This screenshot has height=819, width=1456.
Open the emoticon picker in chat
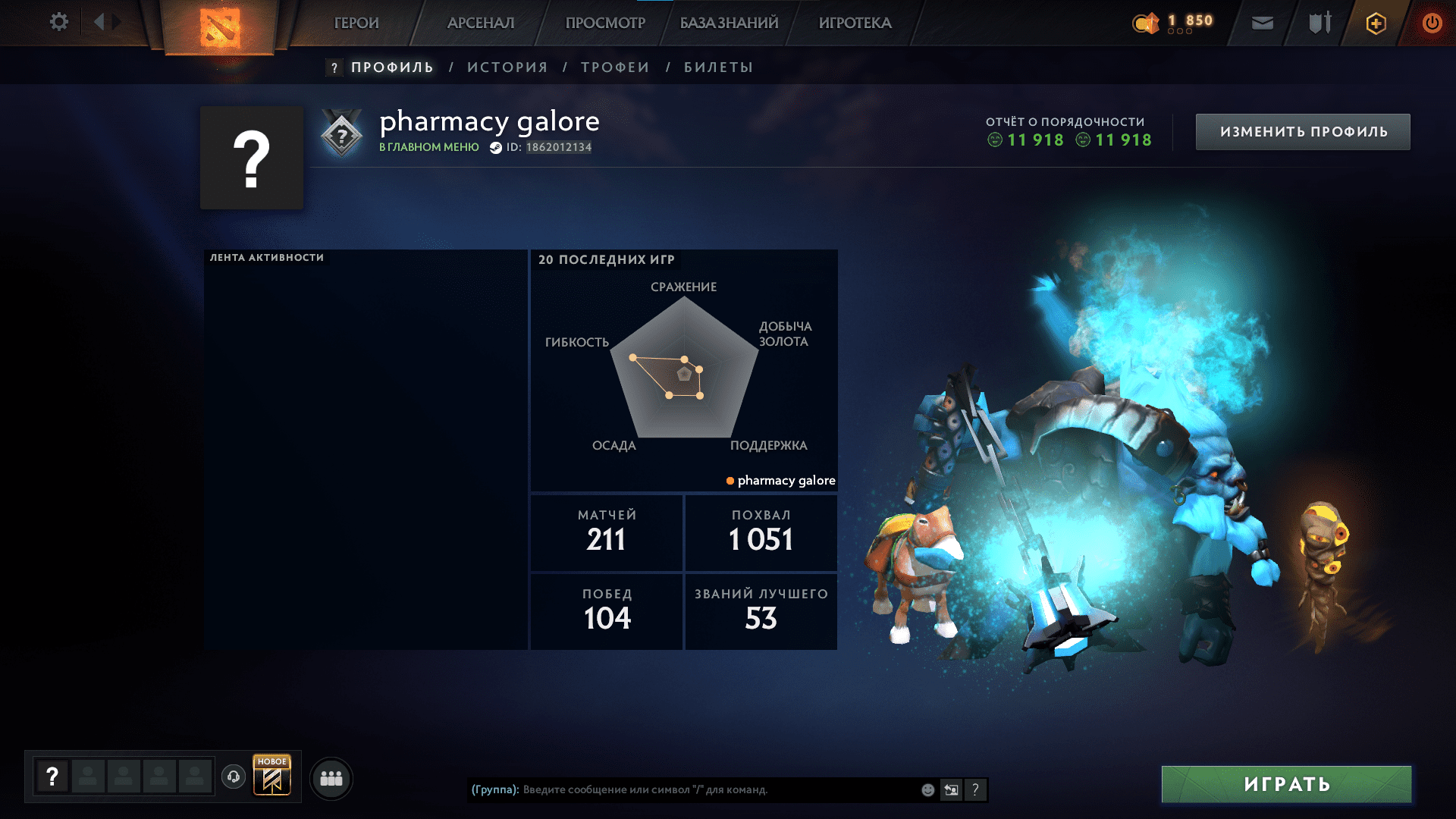(927, 790)
